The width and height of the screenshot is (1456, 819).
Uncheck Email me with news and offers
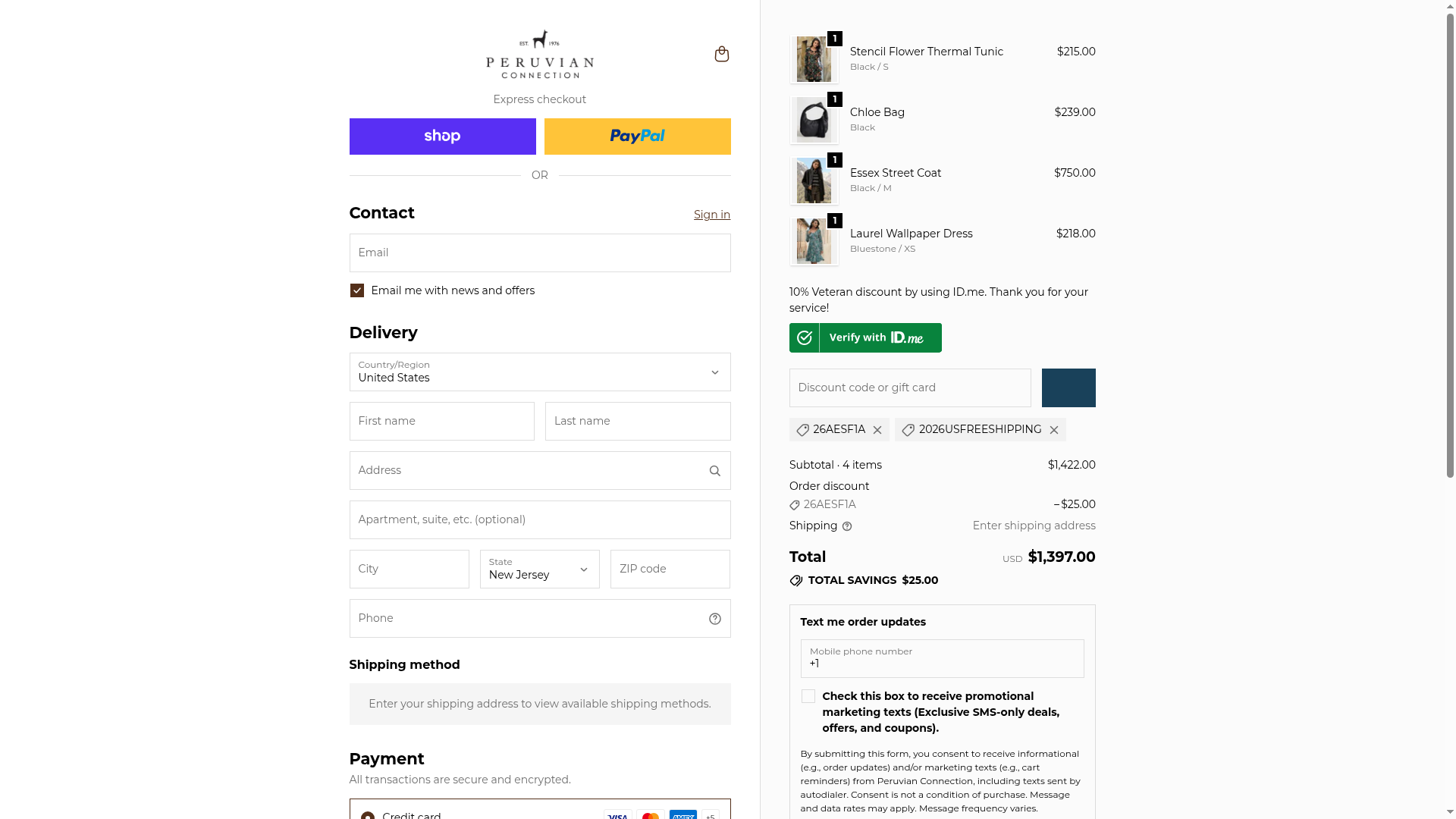pyautogui.click(x=357, y=290)
